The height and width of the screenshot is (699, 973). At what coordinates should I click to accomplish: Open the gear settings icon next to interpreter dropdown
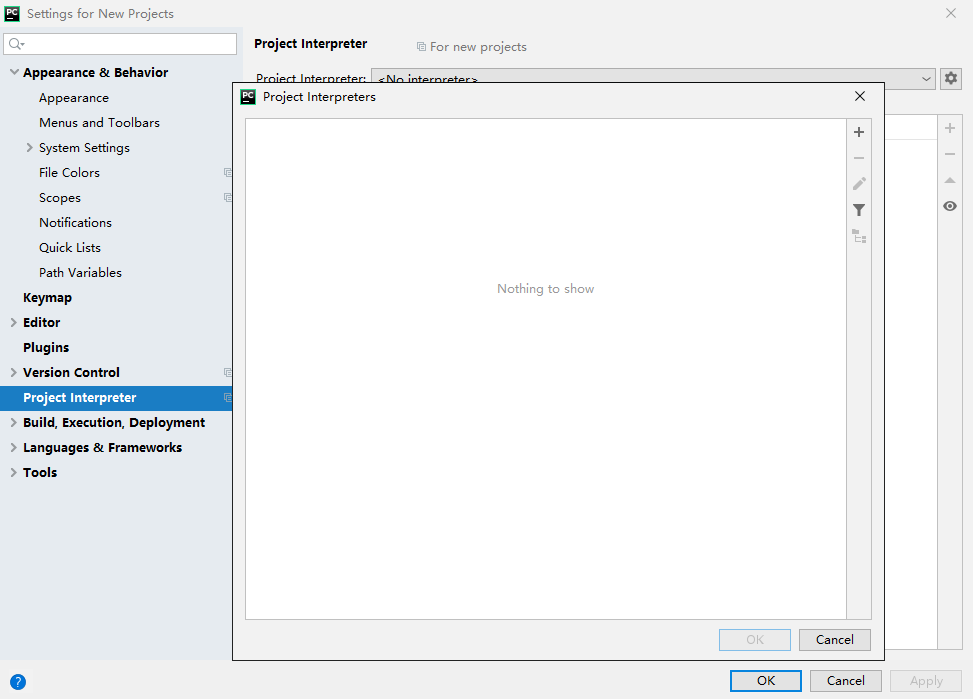951,79
